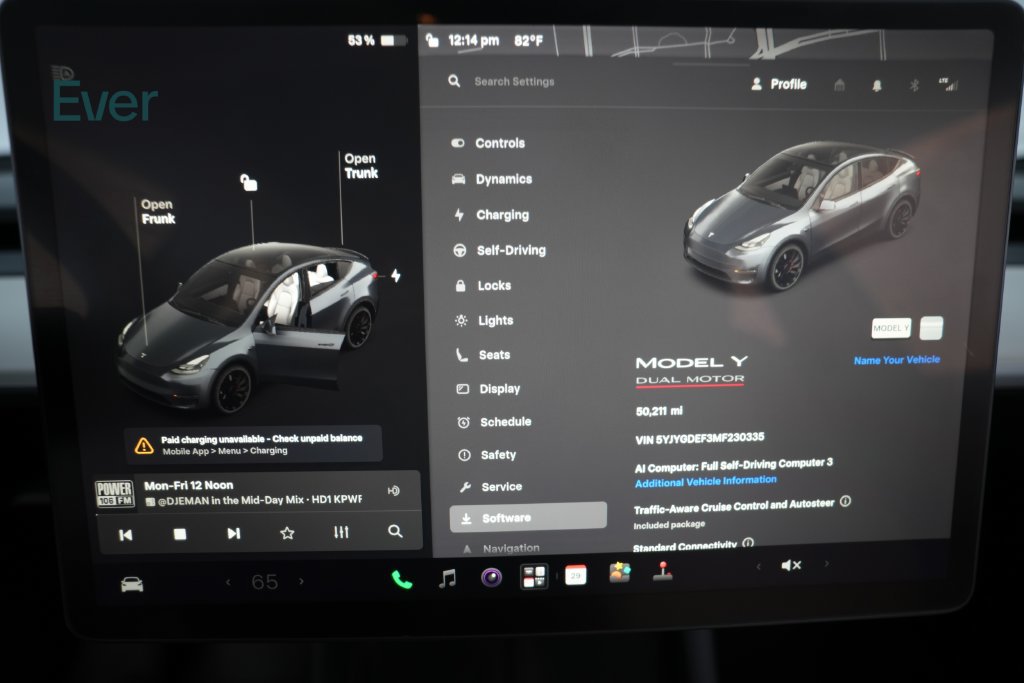The height and width of the screenshot is (683, 1024).
Task: Tap the paid charging unavailable warning
Action: point(253,444)
